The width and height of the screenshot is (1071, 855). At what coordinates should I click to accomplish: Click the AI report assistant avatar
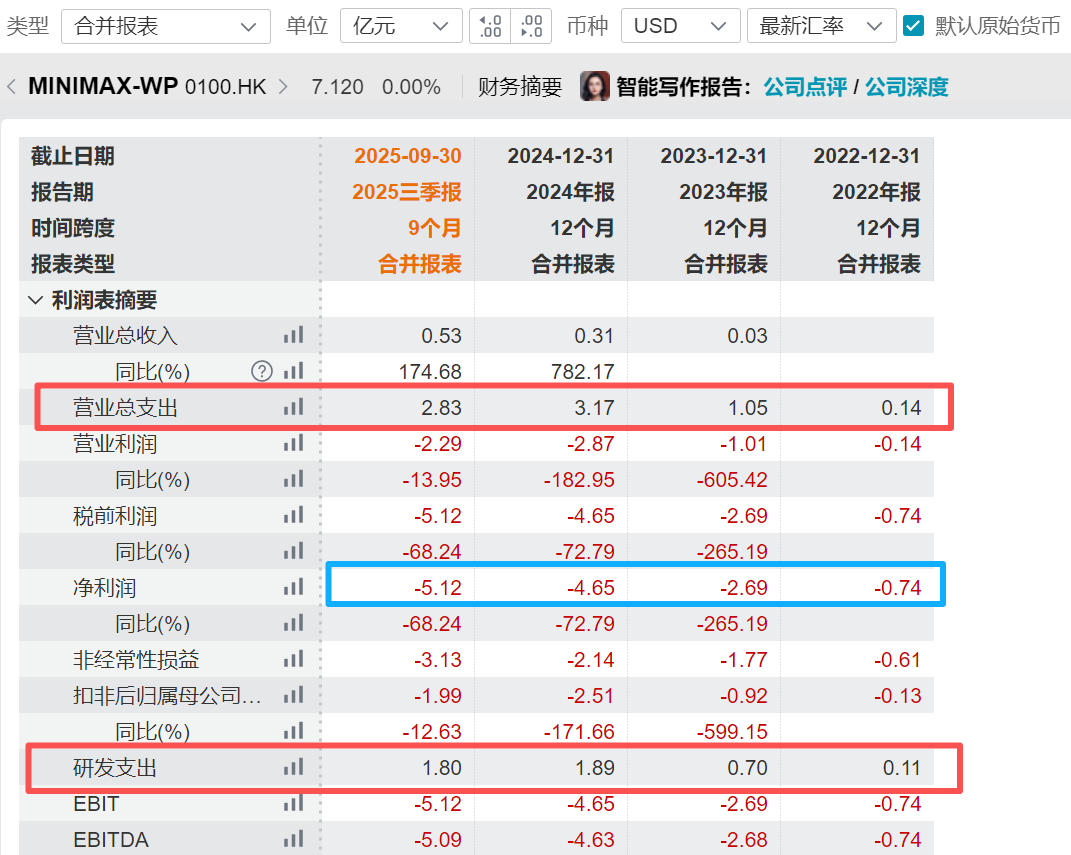[x=594, y=87]
